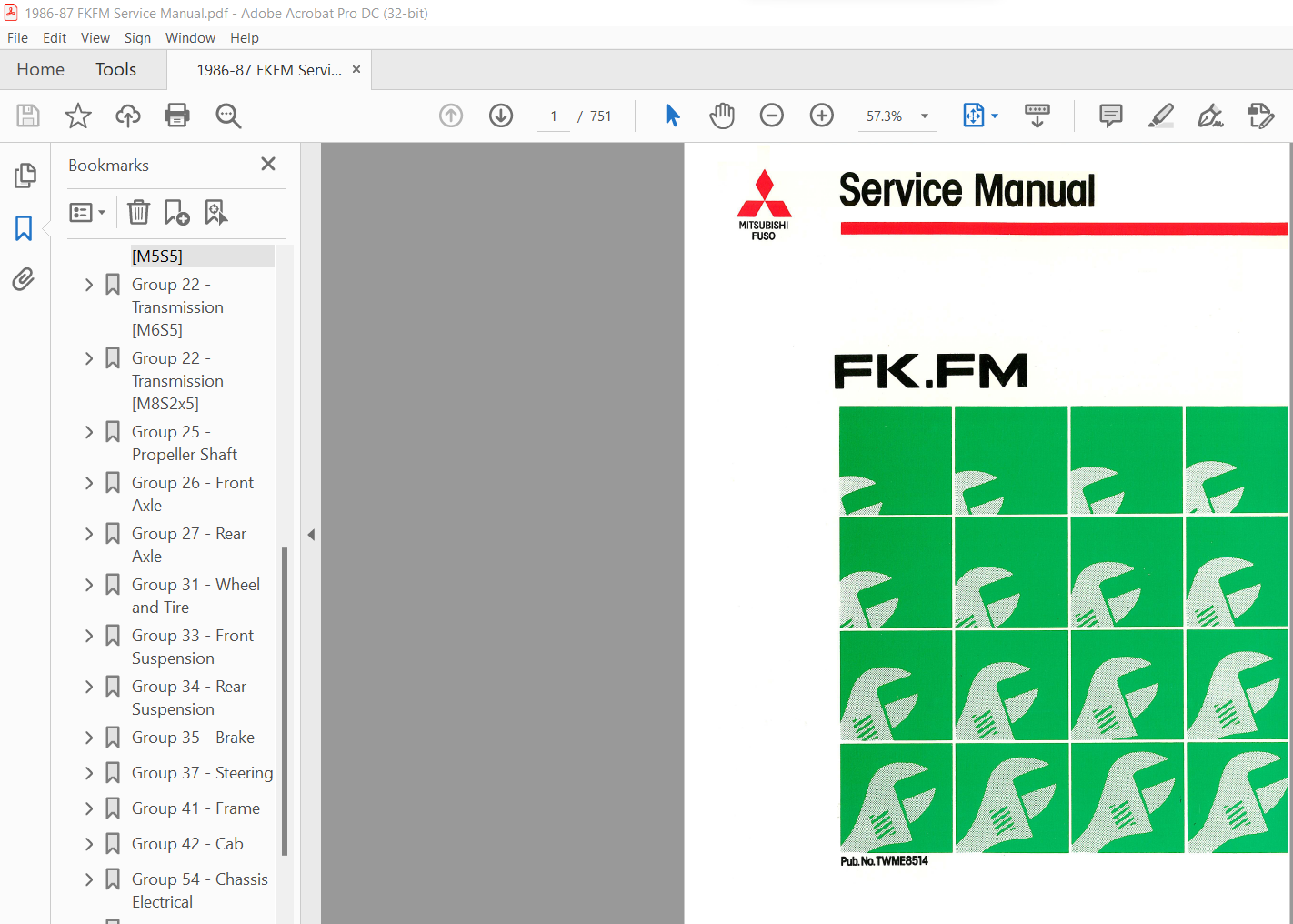The width and height of the screenshot is (1293, 924).
Task: Click the Fit page view icon
Action: pyautogui.click(x=974, y=115)
